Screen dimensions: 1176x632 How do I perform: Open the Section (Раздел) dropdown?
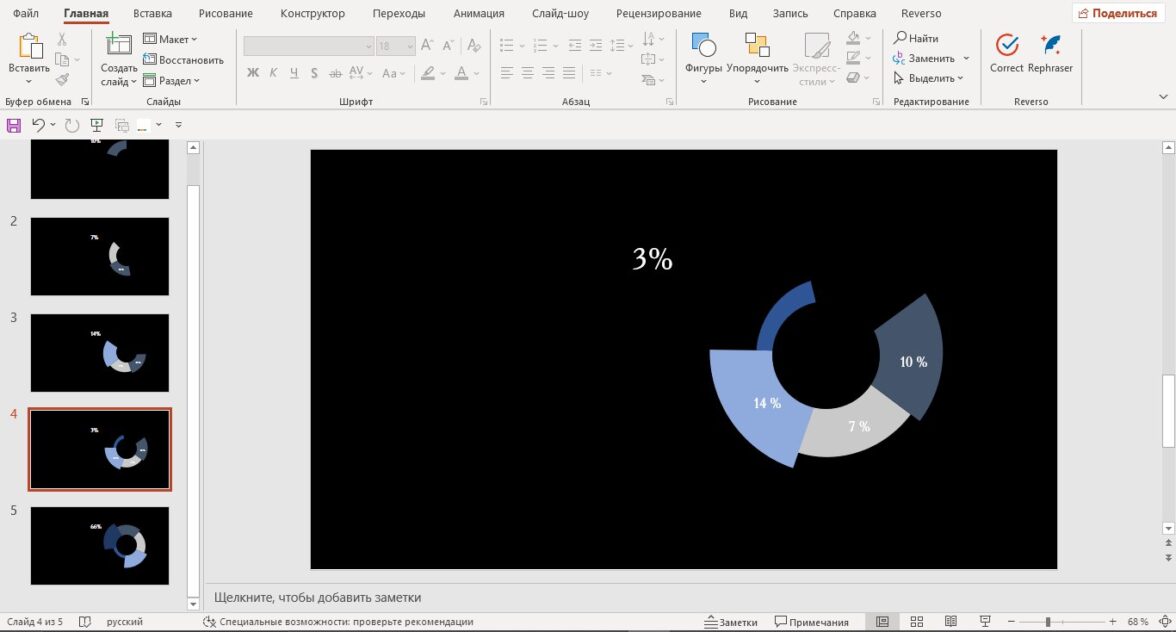tap(172, 81)
